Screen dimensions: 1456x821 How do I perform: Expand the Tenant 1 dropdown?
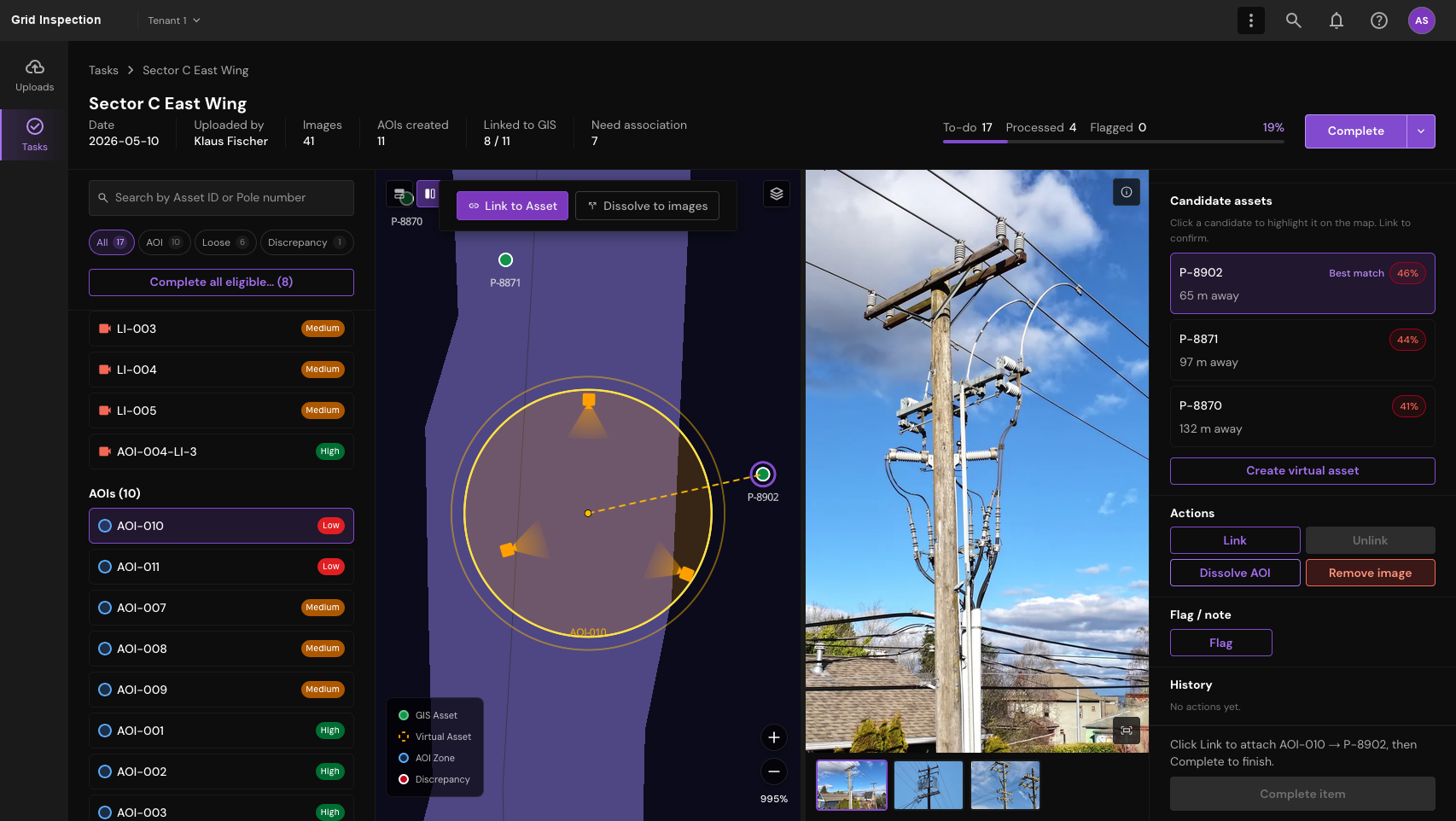[174, 20]
